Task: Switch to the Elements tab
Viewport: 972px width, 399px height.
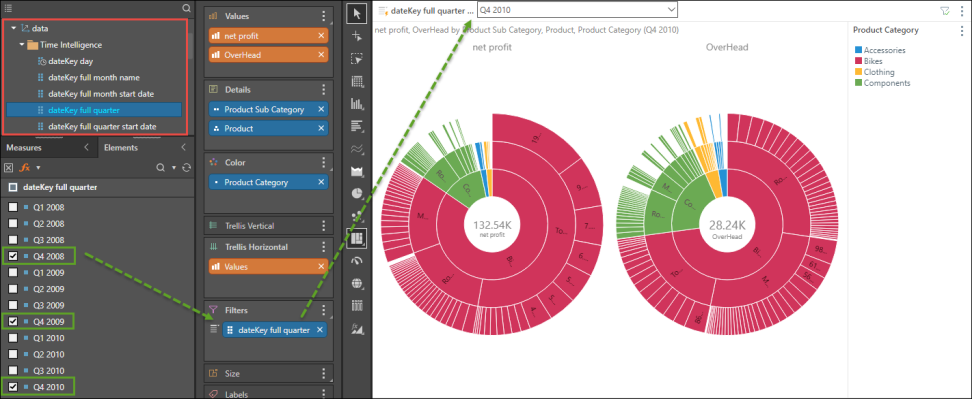Action: pos(121,147)
